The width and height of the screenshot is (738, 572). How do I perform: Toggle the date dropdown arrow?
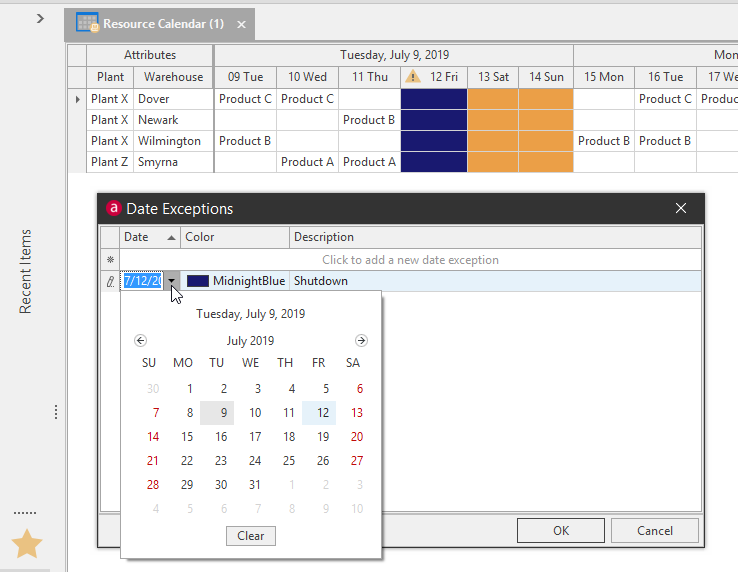172,281
